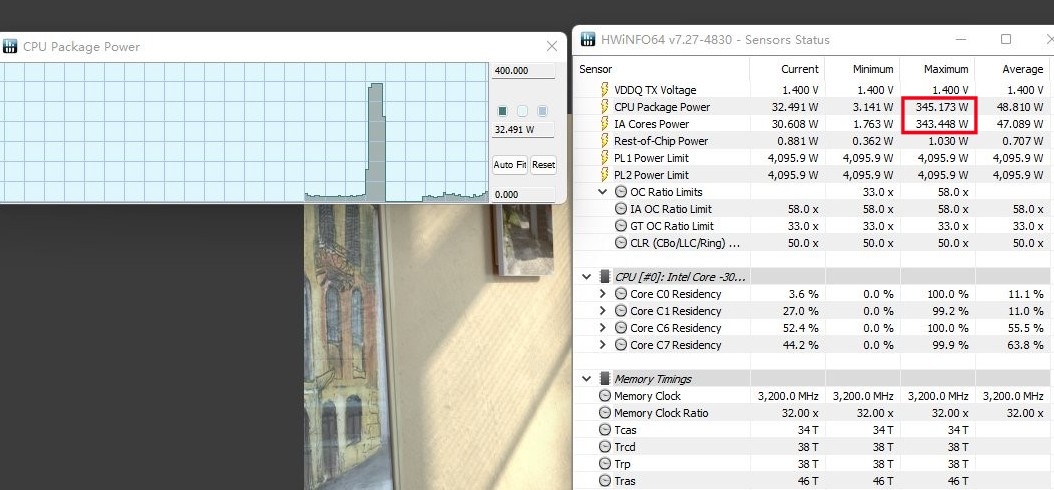
Task: Click the Memory Clock sensor clock icon
Action: coord(604,396)
